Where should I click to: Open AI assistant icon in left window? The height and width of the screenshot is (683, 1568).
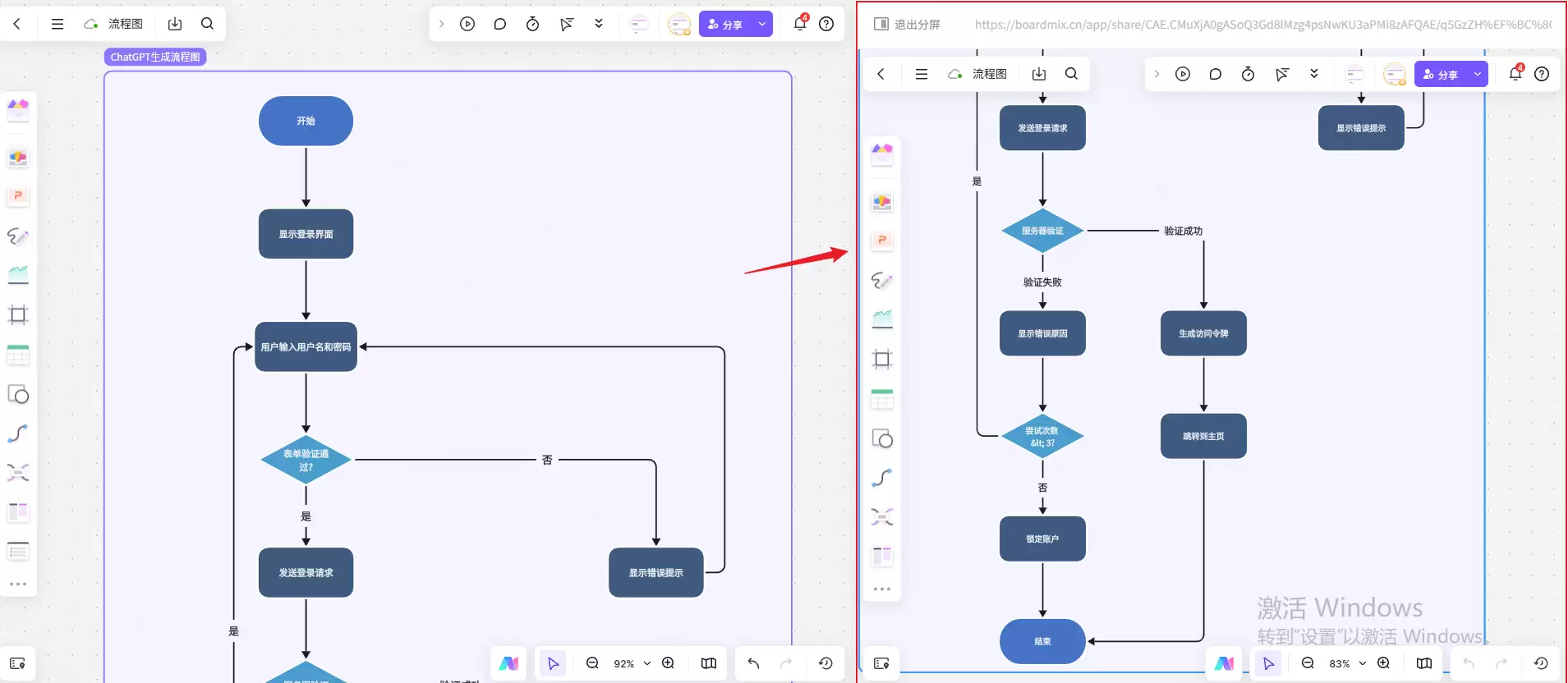pyautogui.click(x=509, y=663)
